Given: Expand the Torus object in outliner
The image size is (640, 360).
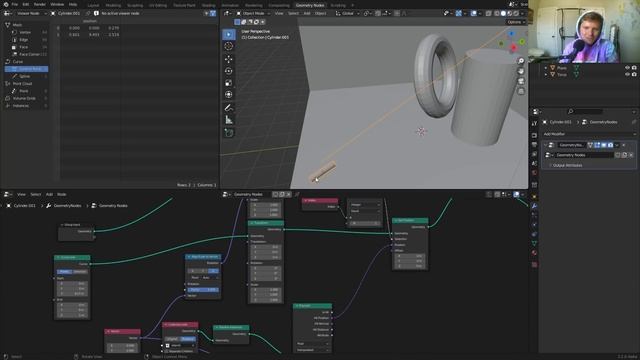Looking at the screenshot, I should [546, 74].
